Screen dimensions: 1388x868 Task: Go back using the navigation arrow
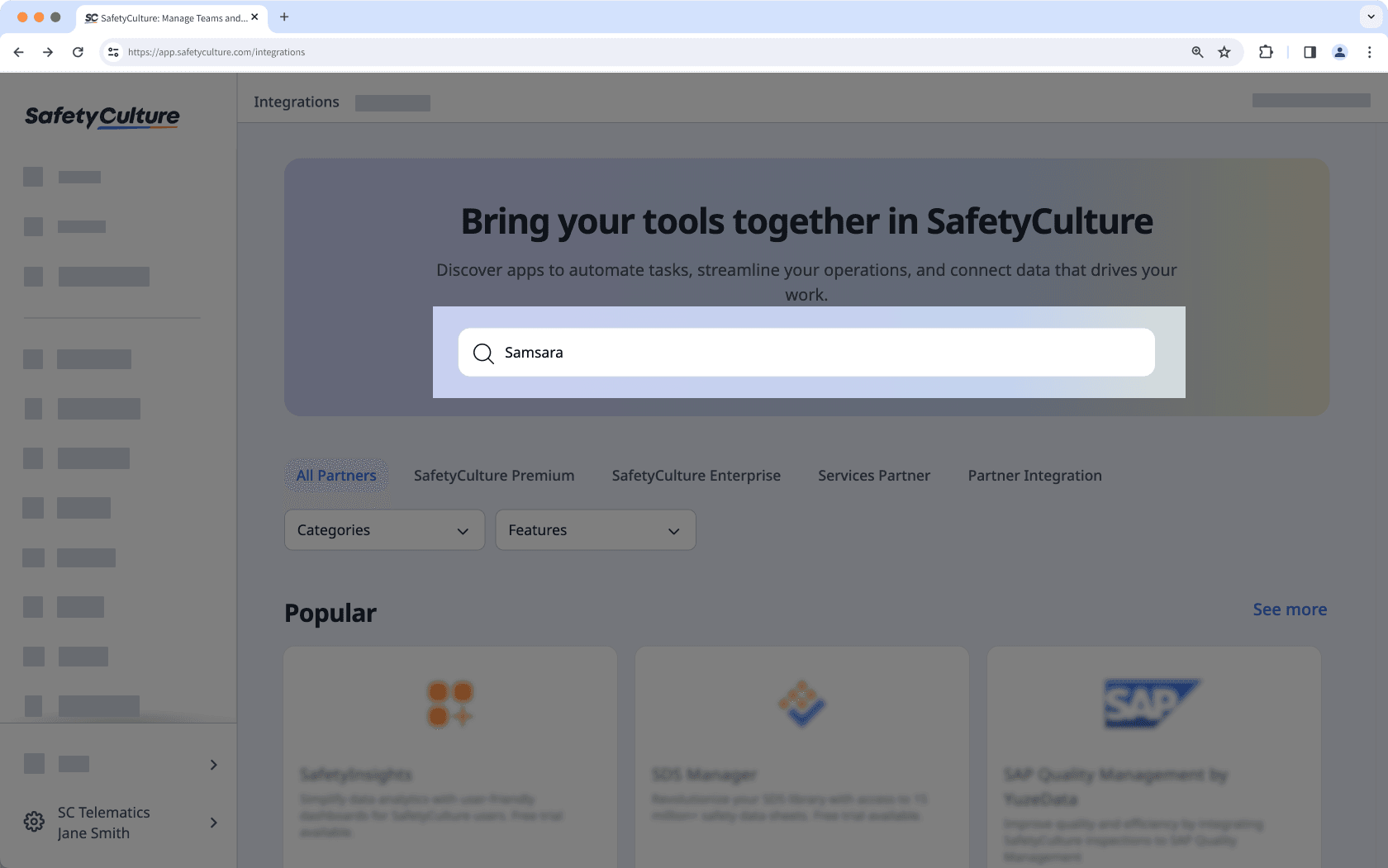(x=18, y=51)
